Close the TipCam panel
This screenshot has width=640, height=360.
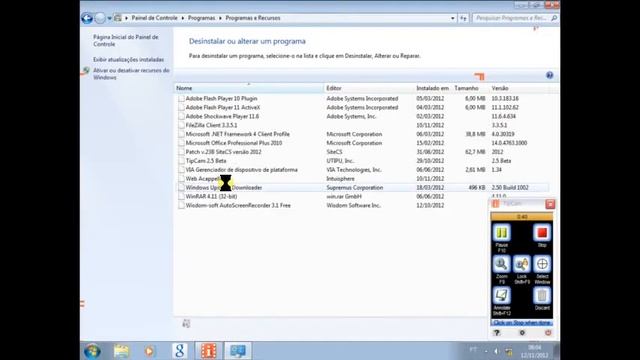click(x=550, y=204)
